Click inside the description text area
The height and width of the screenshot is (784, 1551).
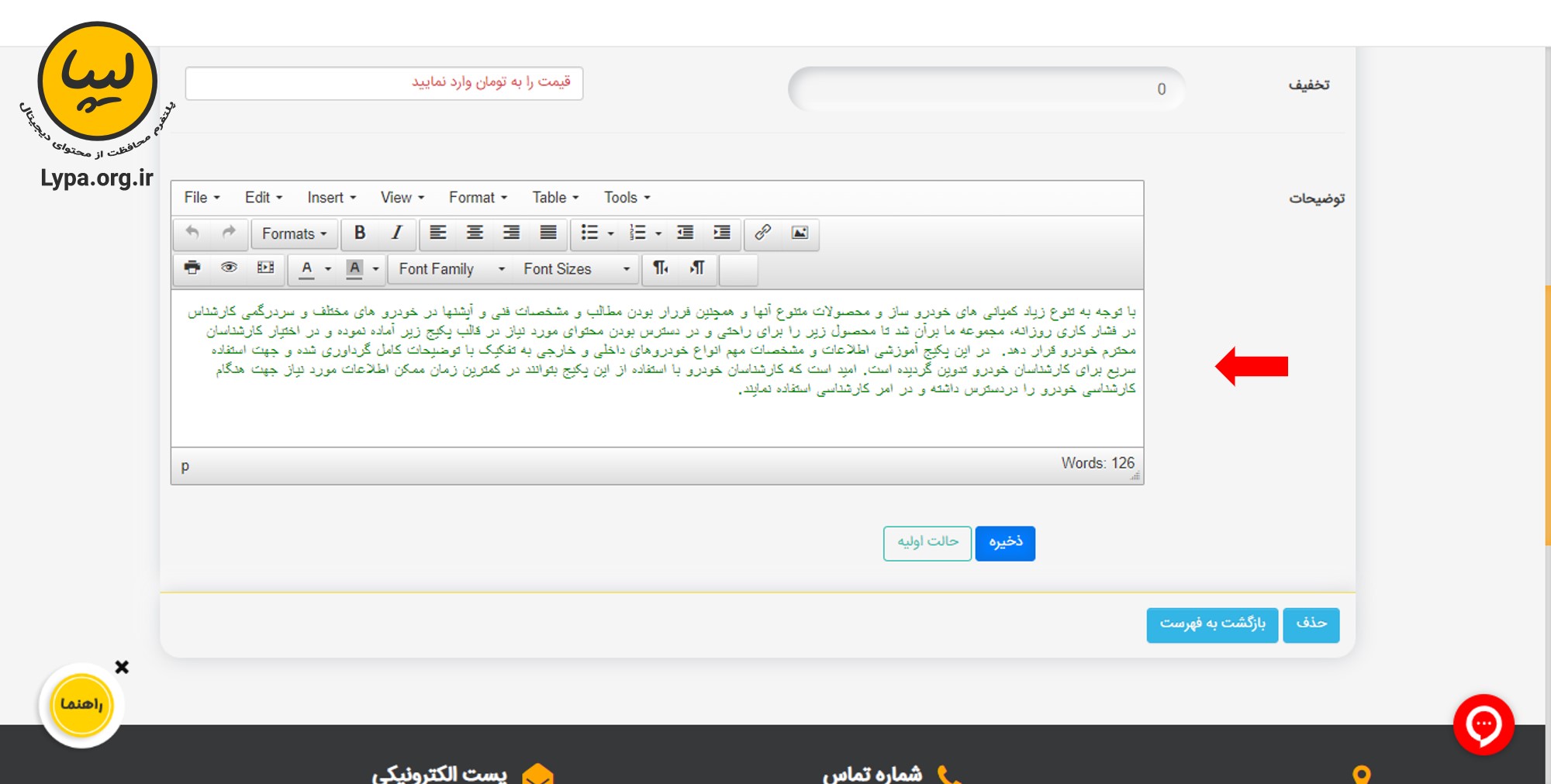[x=658, y=368]
